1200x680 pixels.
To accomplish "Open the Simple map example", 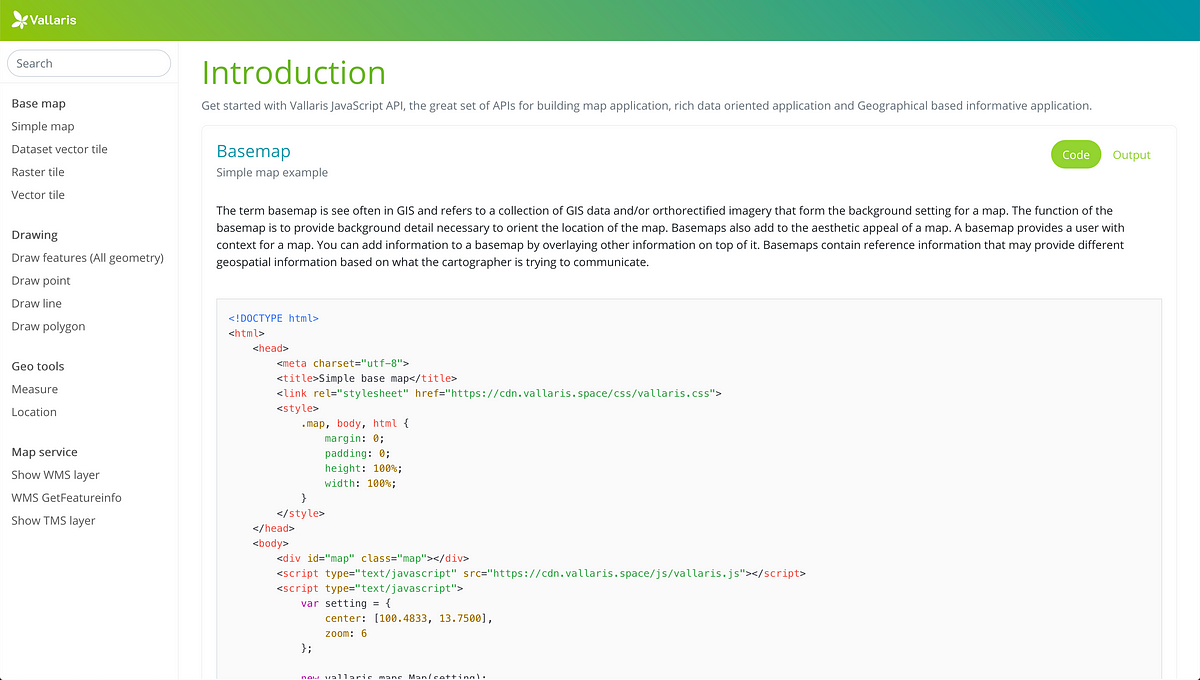I will [x=43, y=127].
